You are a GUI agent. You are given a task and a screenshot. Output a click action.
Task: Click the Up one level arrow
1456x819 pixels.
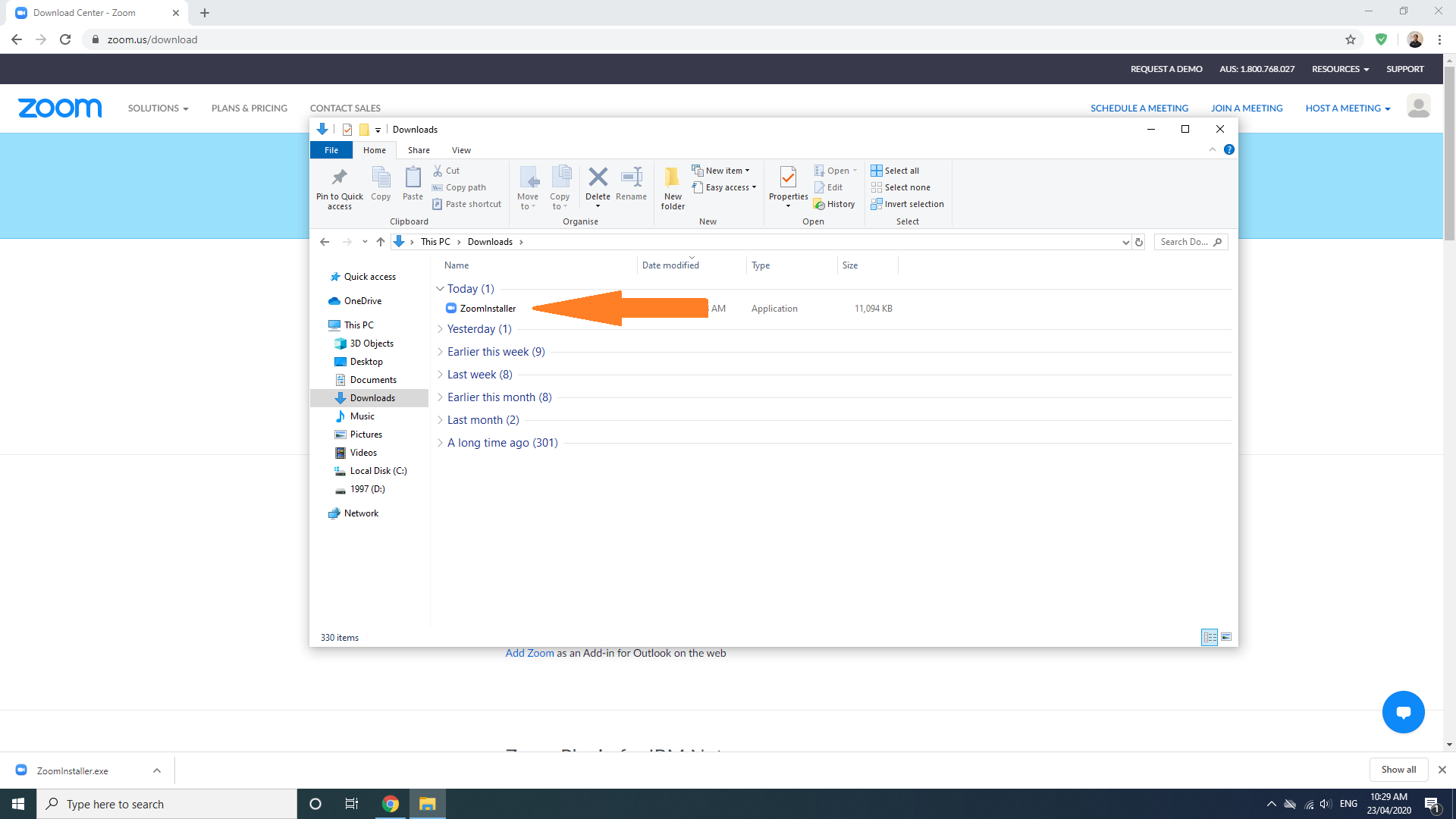coord(381,242)
